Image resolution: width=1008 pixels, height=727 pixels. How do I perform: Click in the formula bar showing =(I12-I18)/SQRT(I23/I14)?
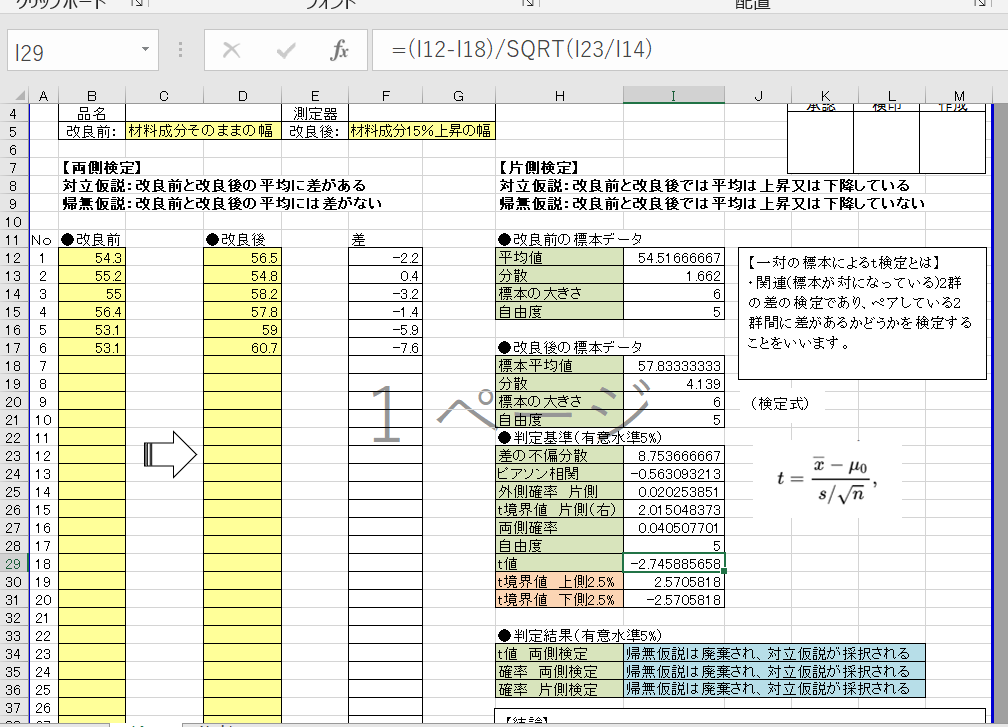pyautogui.click(x=688, y=49)
